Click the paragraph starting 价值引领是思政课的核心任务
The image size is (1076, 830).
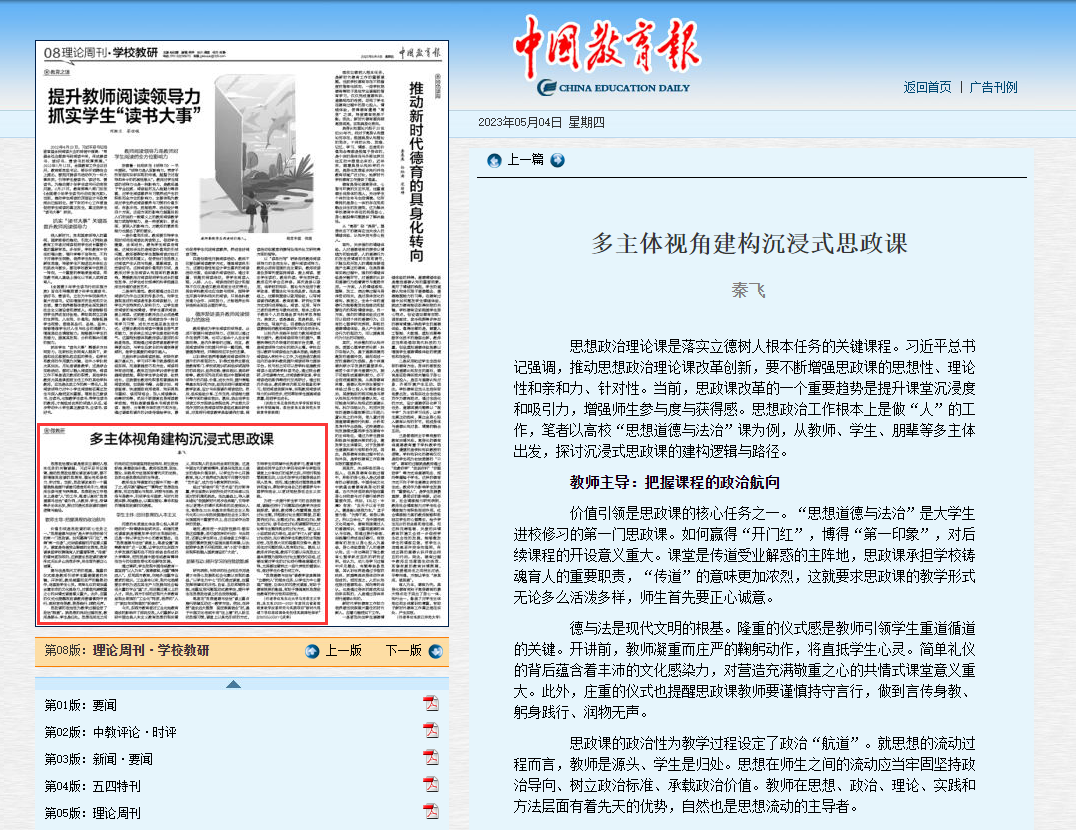[x=745, y=555]
